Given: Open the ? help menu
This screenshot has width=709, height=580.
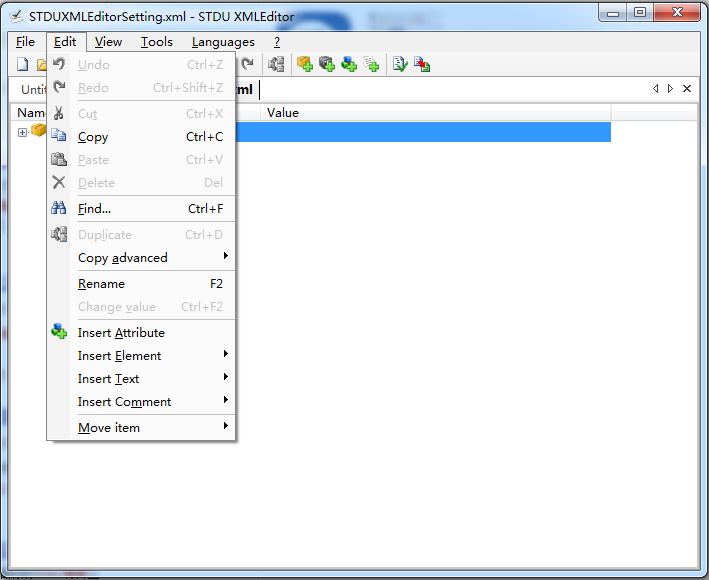Looking at the screenshot, I should 277,42.
